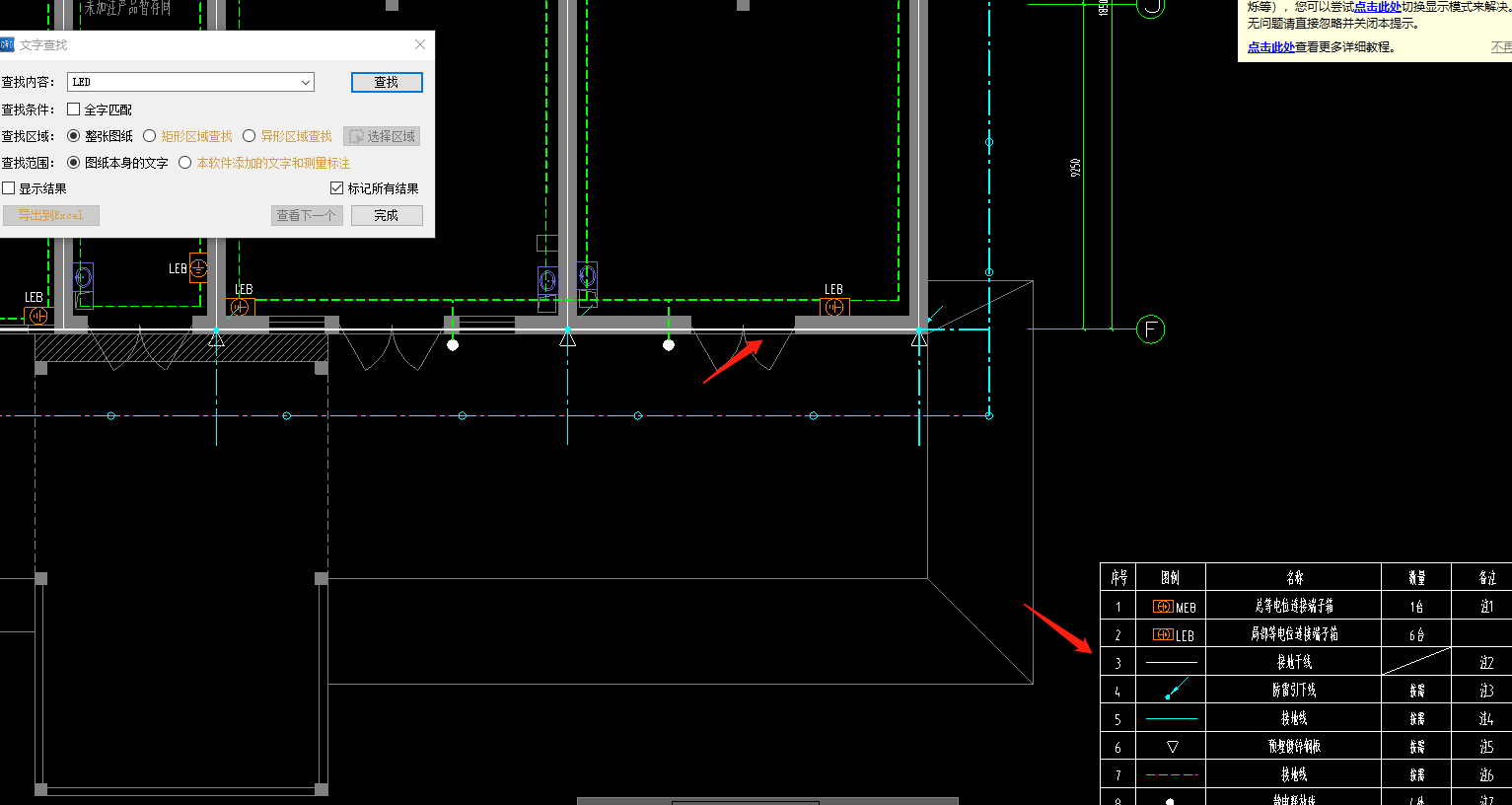The image size is (1512, 805).
Task: Click the white line sample in legend row 3
Action: click(x=1171, y=662)
